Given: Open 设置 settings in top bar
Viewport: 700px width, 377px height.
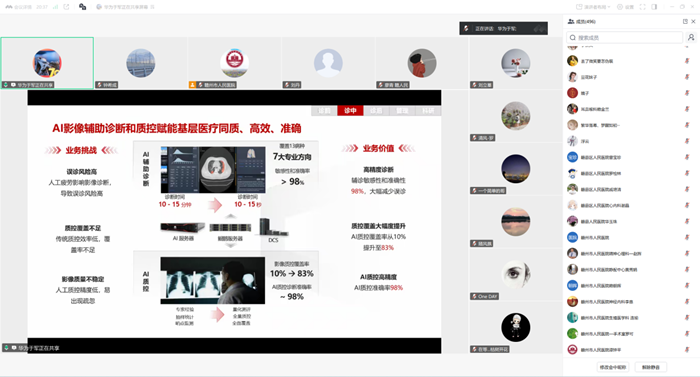Looking at the screenshot, I should [x=625, y=7].
